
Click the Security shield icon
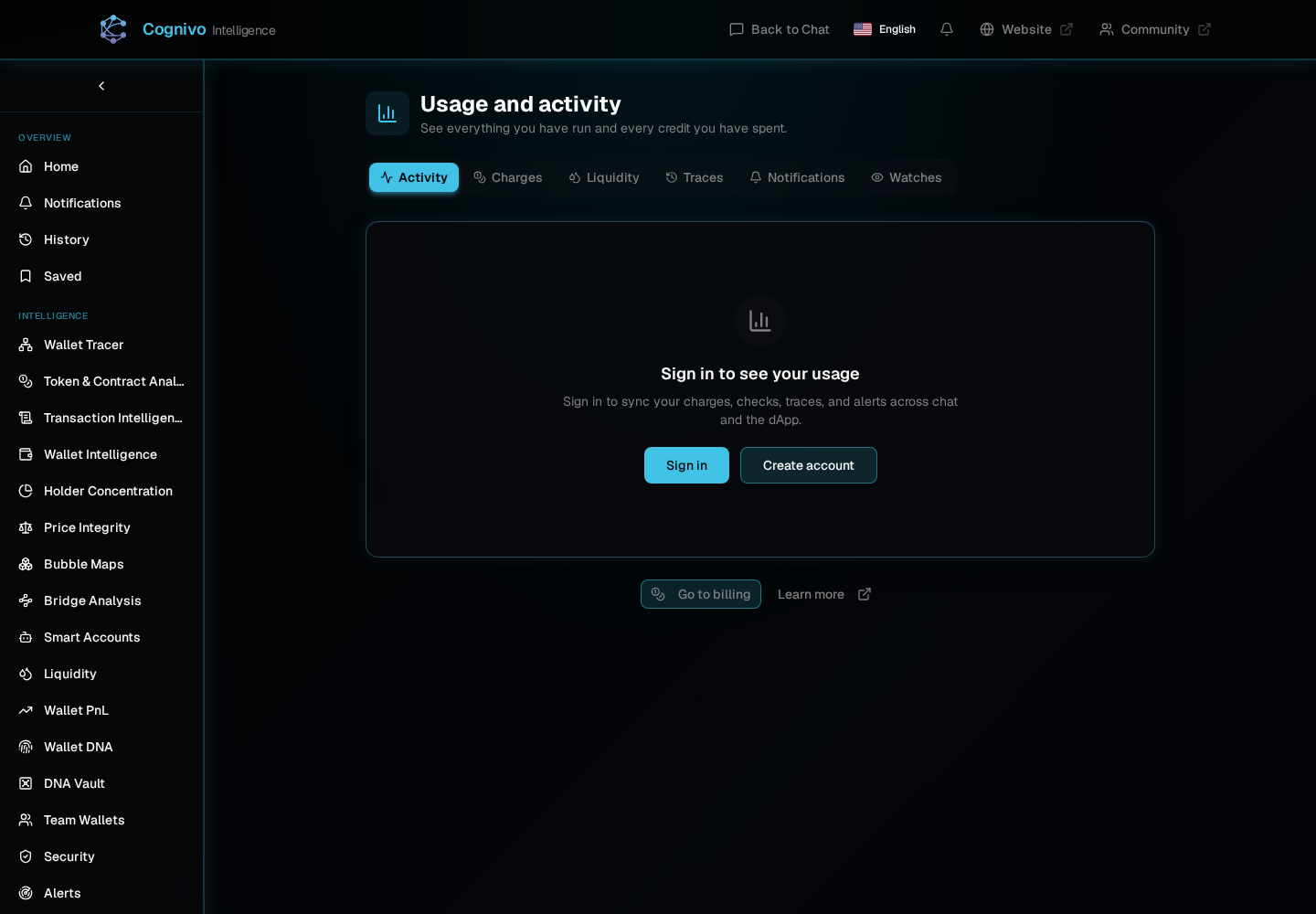26,856
